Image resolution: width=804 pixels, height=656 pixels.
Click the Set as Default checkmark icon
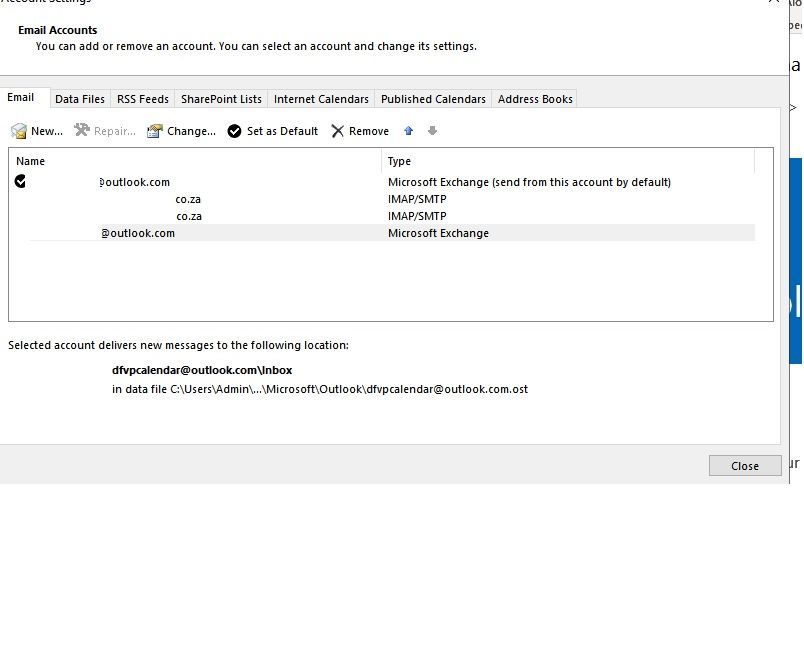click(234, 131)
